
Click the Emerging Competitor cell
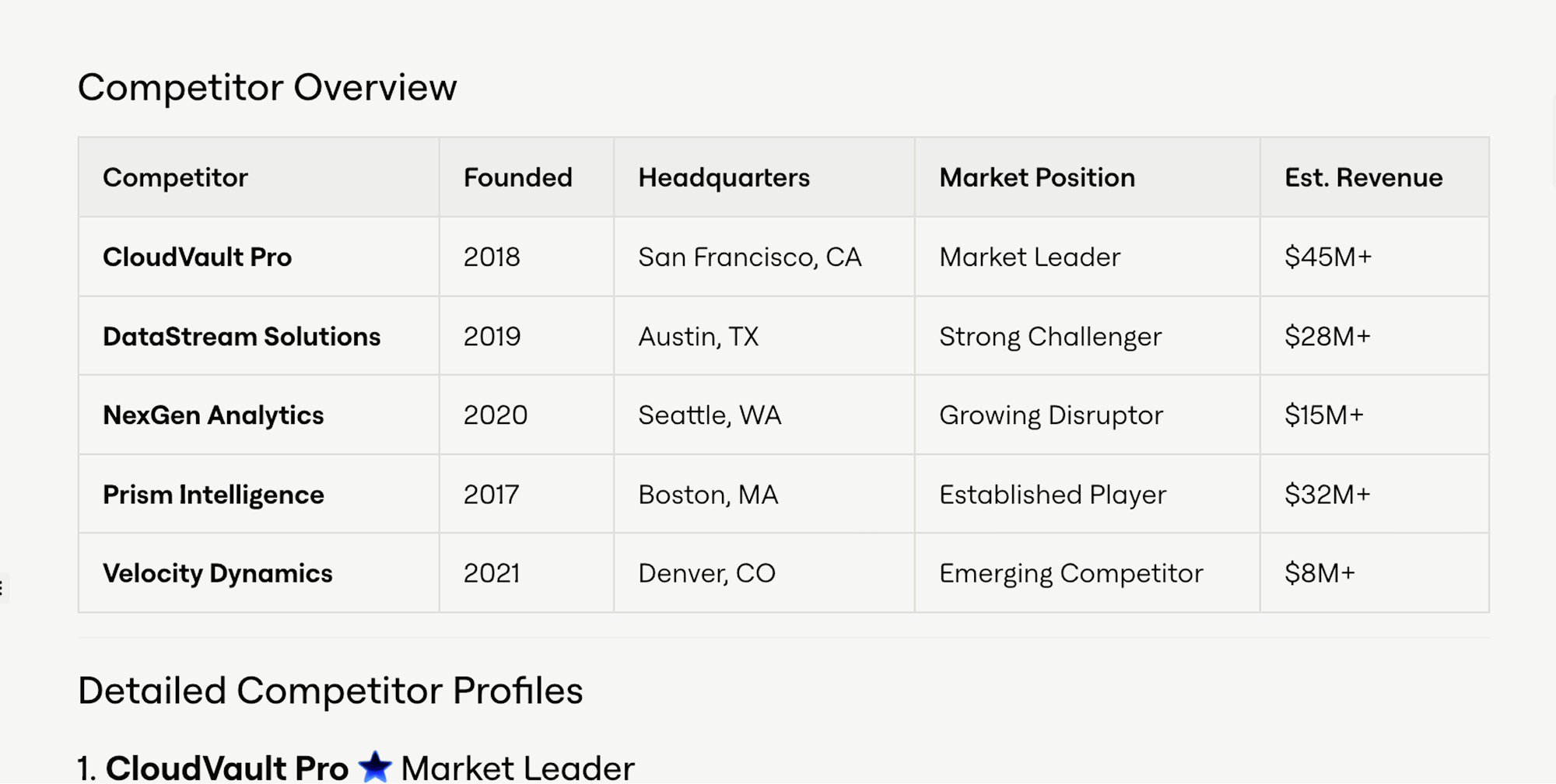point(1071,574)
